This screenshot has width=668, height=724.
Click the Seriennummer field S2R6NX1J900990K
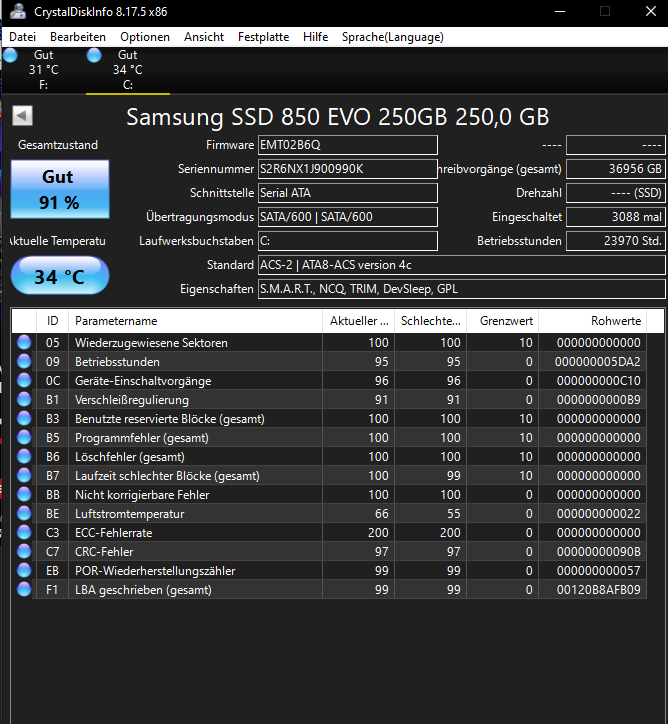(x=348, y=169)
